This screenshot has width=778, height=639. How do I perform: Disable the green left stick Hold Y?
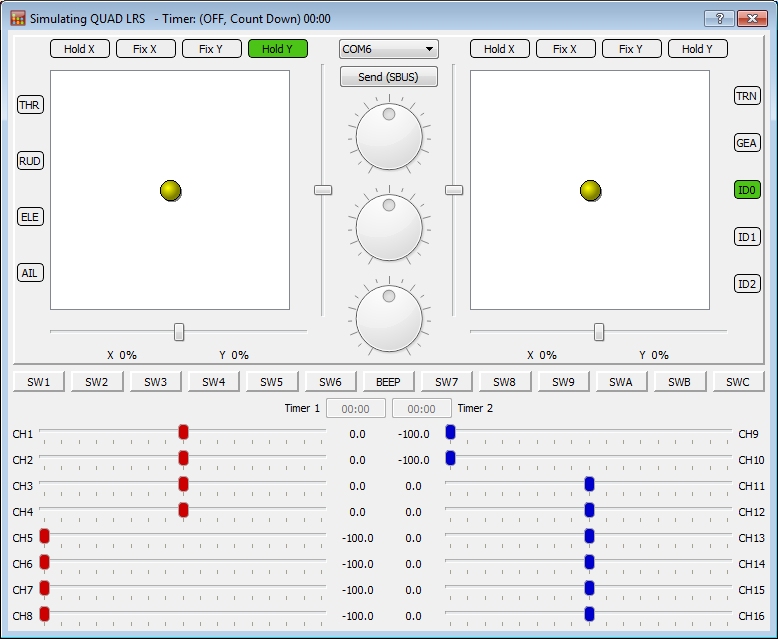click(278, 49)
